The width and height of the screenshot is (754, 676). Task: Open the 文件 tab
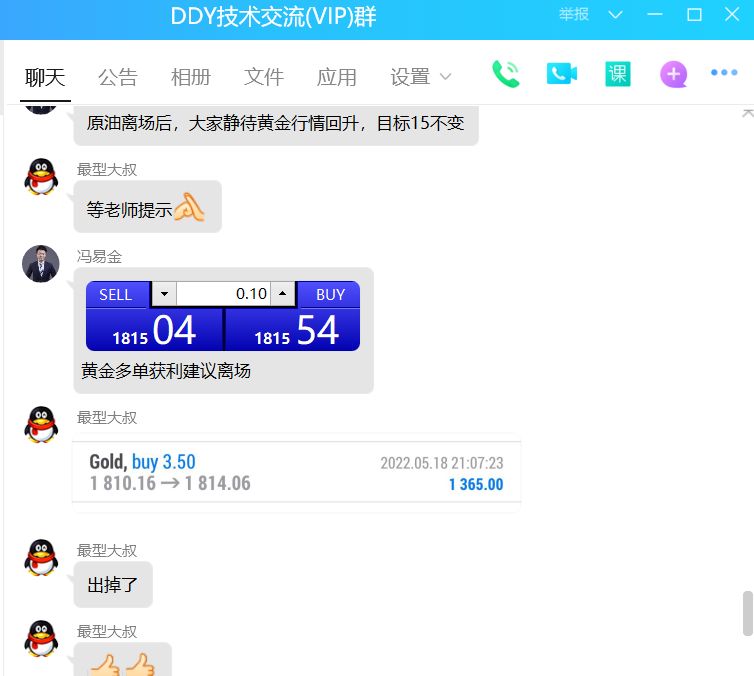pos(264,77)
